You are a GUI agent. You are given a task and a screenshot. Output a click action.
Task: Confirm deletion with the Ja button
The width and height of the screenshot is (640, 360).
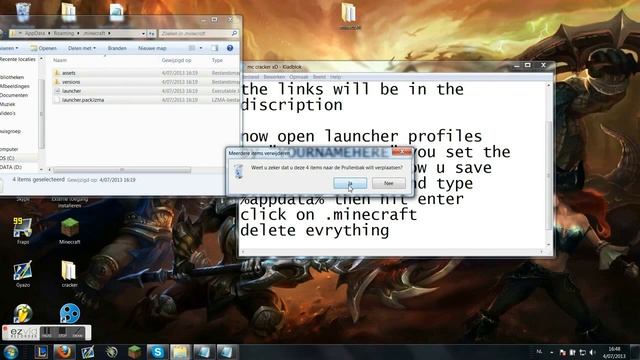click(x=350, y=183)
